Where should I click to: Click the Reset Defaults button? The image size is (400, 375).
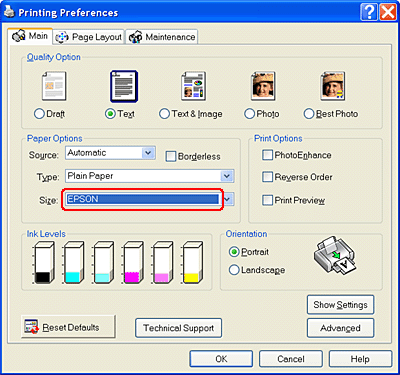68,327
